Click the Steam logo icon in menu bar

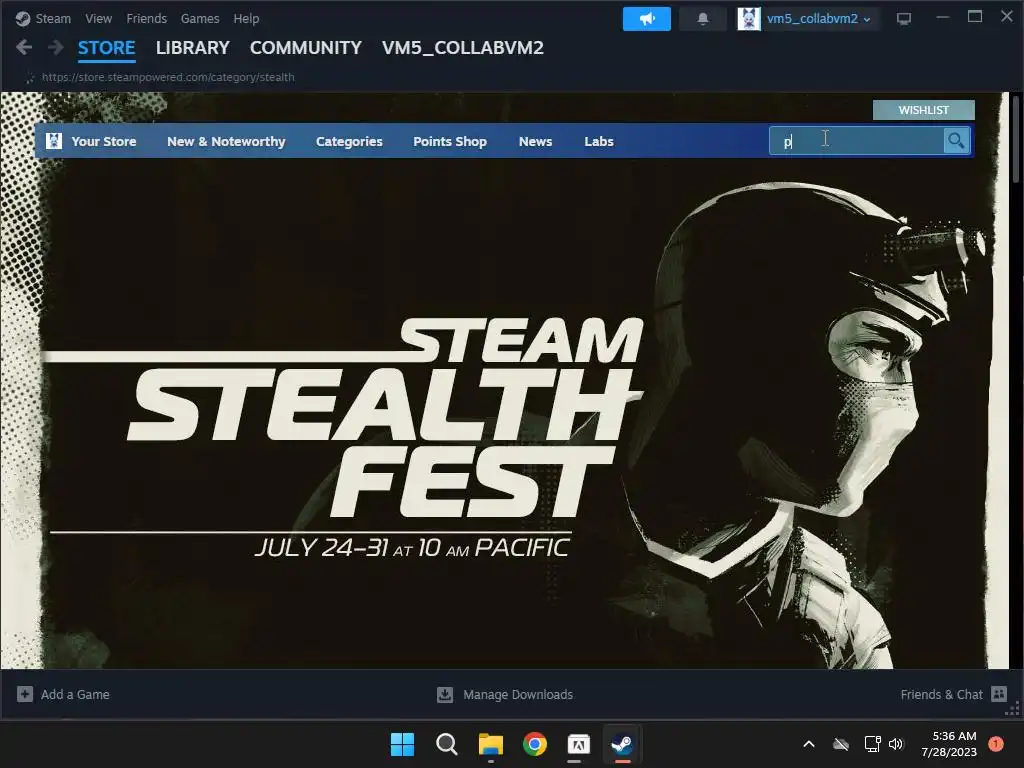pyautogui.click(x=23, y=18)
